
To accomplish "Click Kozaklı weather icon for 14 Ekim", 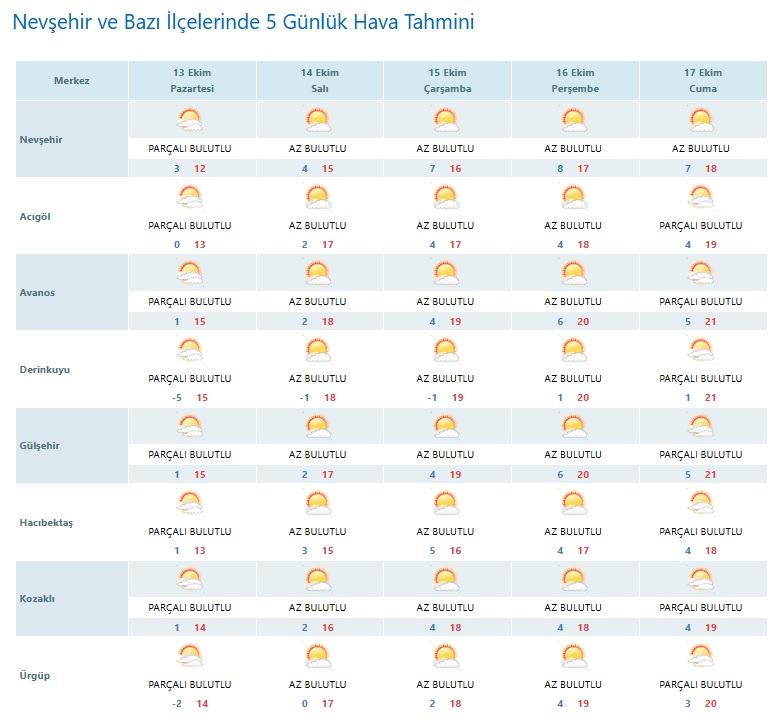I will [318, 580].
